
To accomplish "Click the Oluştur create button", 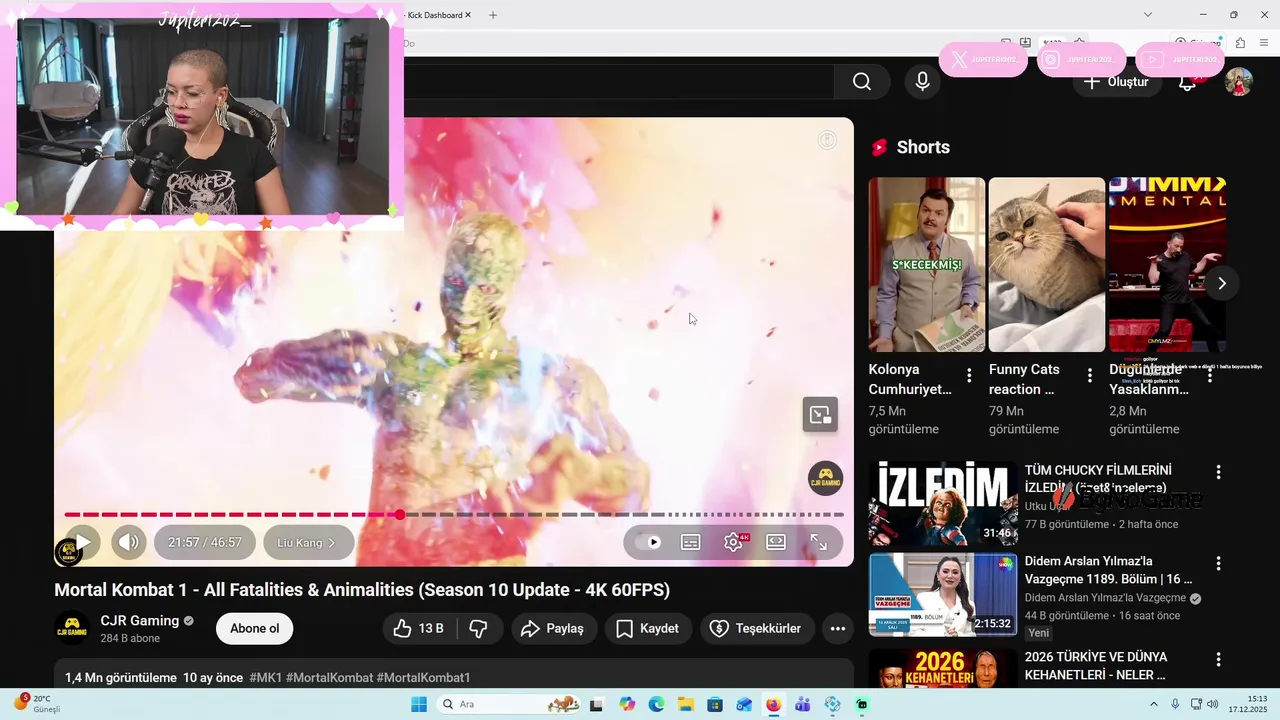I will click(1117, 82).
